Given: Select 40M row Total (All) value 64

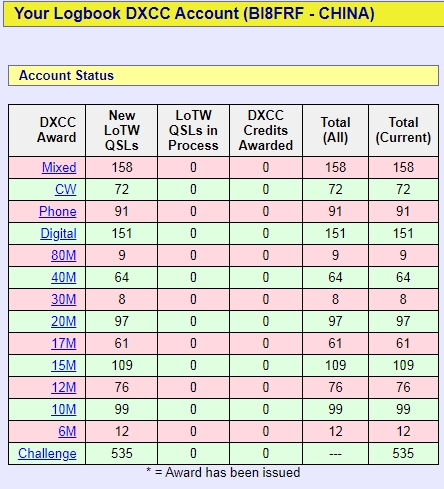Looking at the screenshot, I should [x=335, y=277].
